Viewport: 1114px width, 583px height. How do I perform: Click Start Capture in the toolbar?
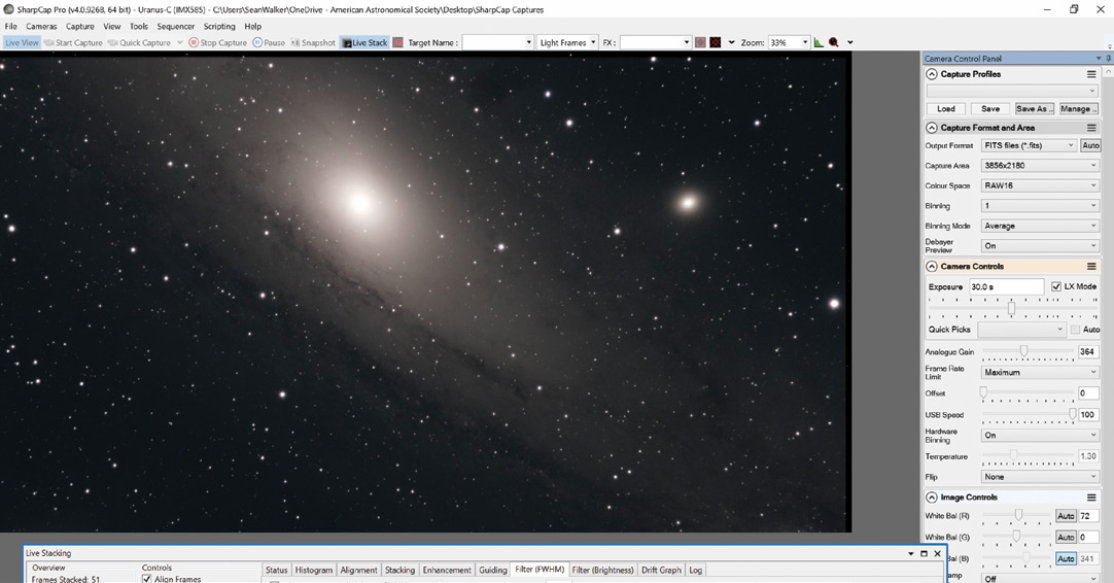[73, 43]
